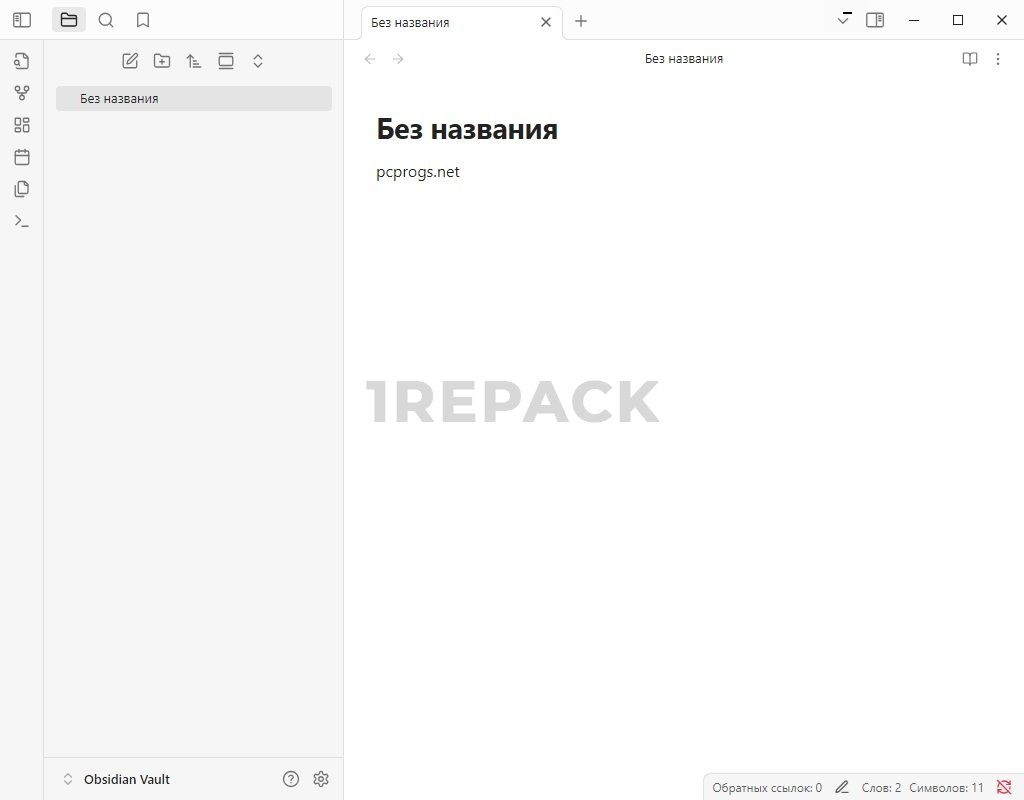Open the Bookmarks panel tab

pyautogui.click(x=143, y=20)
